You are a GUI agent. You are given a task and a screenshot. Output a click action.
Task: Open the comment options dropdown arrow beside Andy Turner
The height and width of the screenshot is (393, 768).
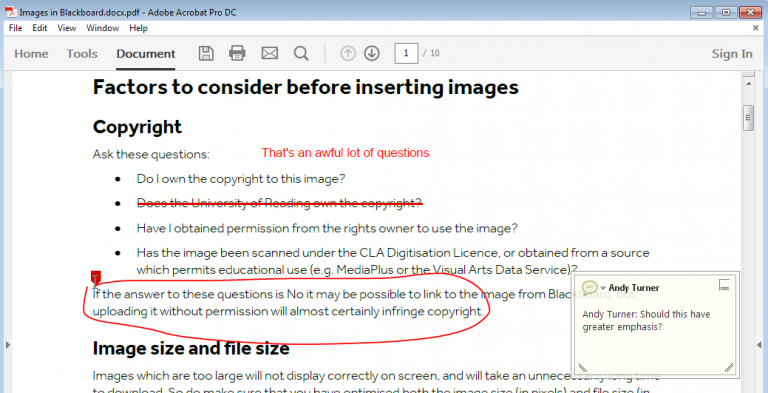[x=603, y=288]
